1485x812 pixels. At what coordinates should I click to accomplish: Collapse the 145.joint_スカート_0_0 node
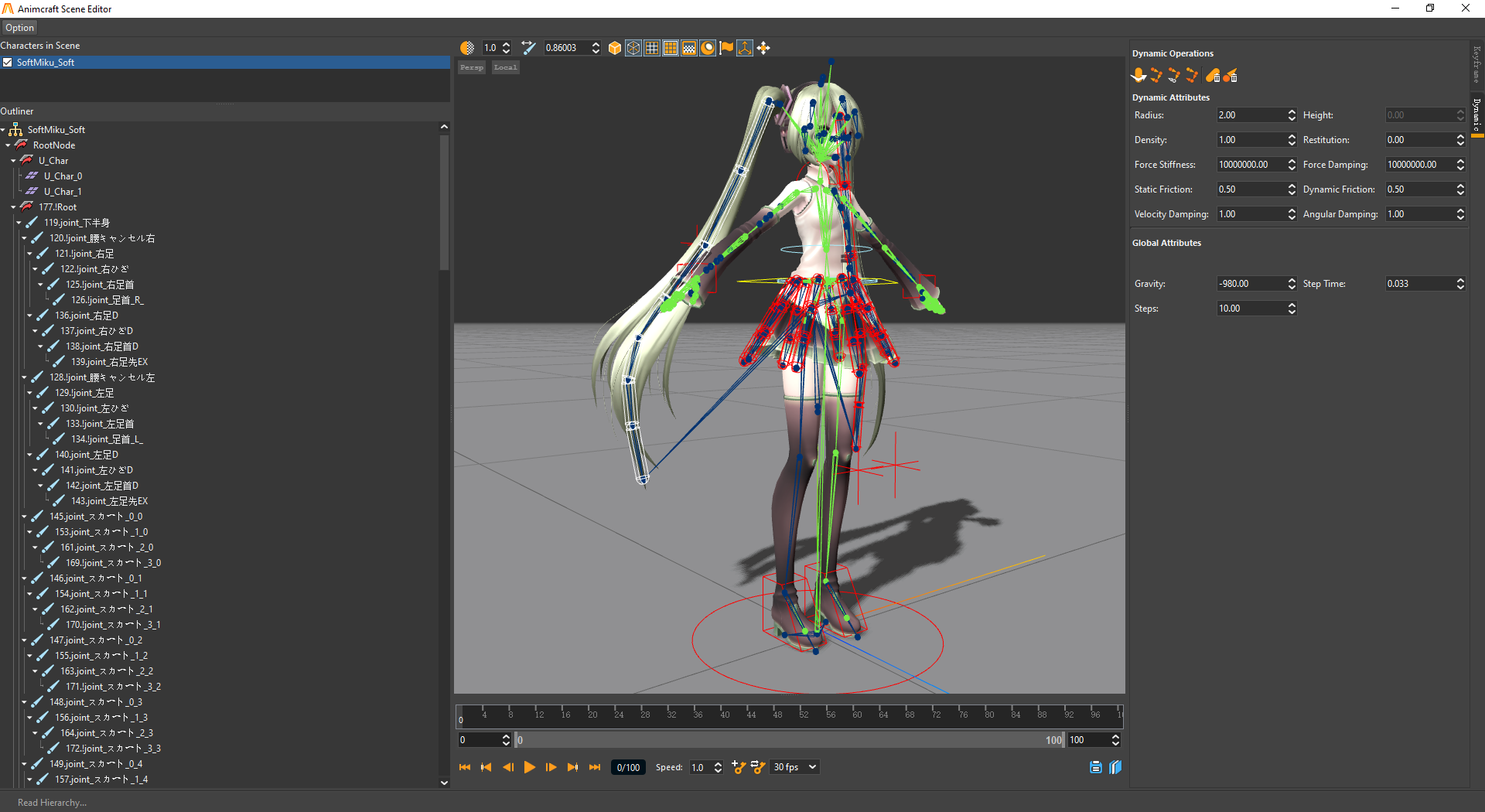25,517
